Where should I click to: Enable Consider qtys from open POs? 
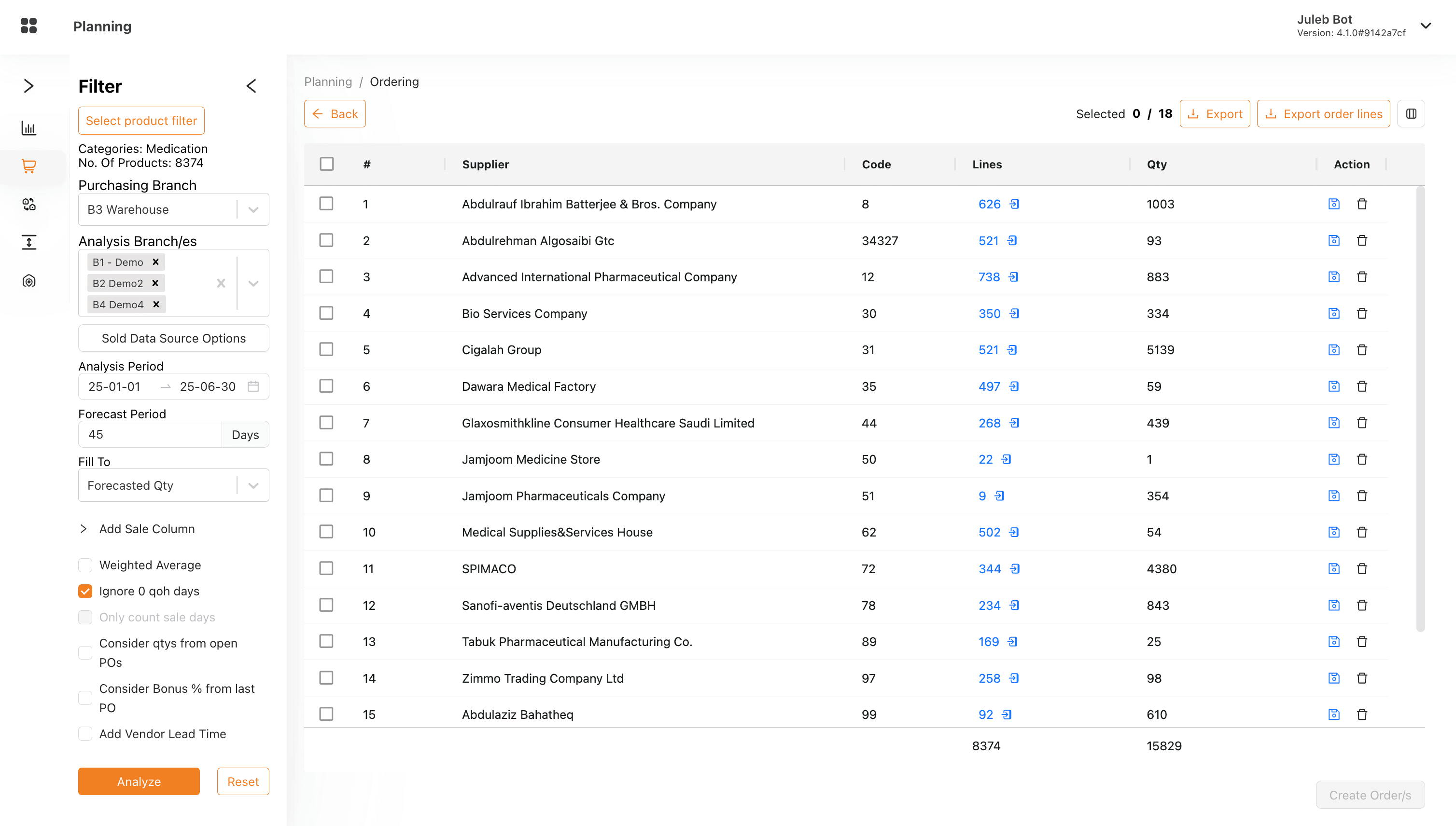pyautogui.click(x=85, y=653)
